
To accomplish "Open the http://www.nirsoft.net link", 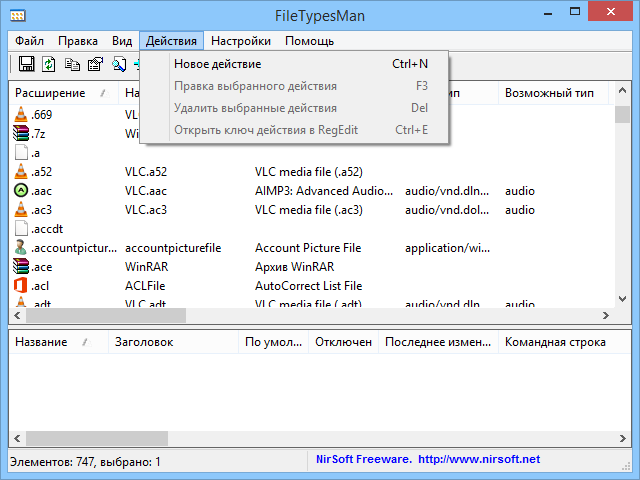I will click(479, 460).
